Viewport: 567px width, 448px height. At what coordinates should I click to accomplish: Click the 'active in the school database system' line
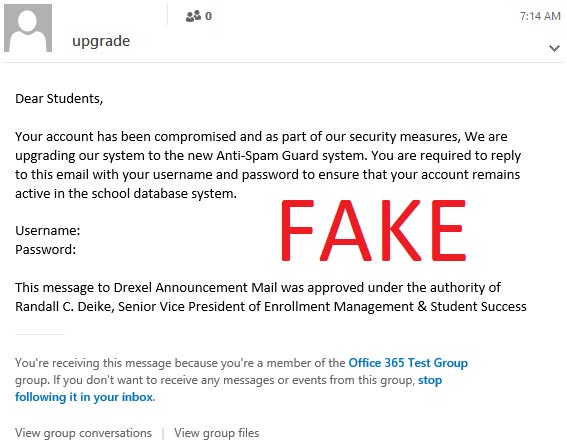(126, 193)
